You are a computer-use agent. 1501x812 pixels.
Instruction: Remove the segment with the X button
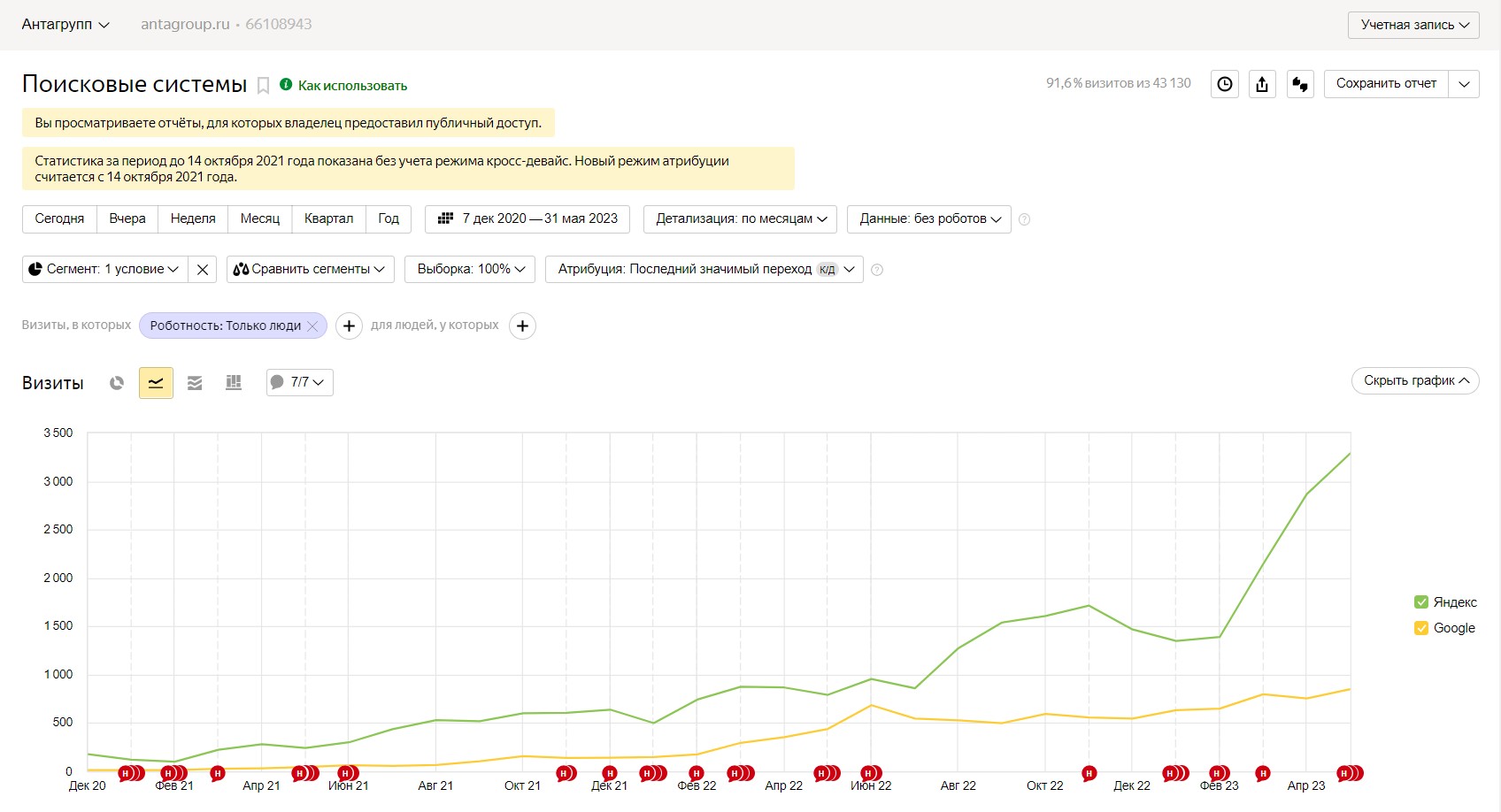pyautogui.click(x=203, y=270)
